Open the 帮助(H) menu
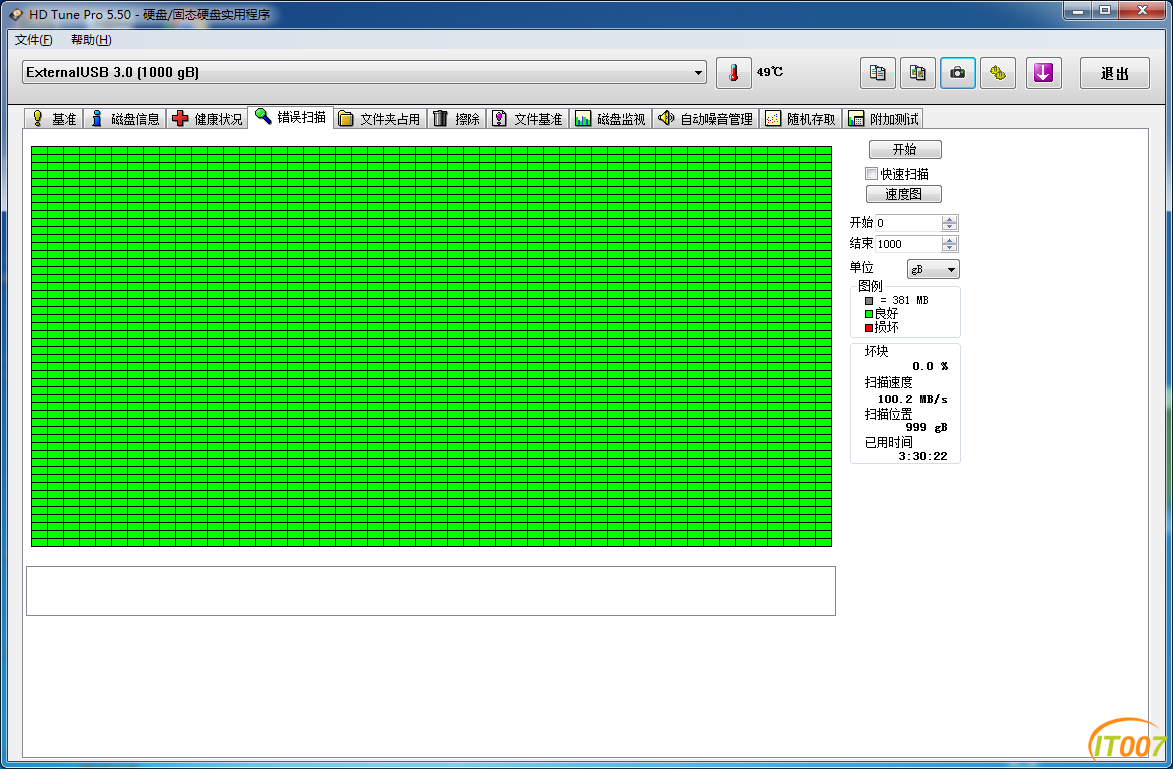 click(x=91, y=40)
